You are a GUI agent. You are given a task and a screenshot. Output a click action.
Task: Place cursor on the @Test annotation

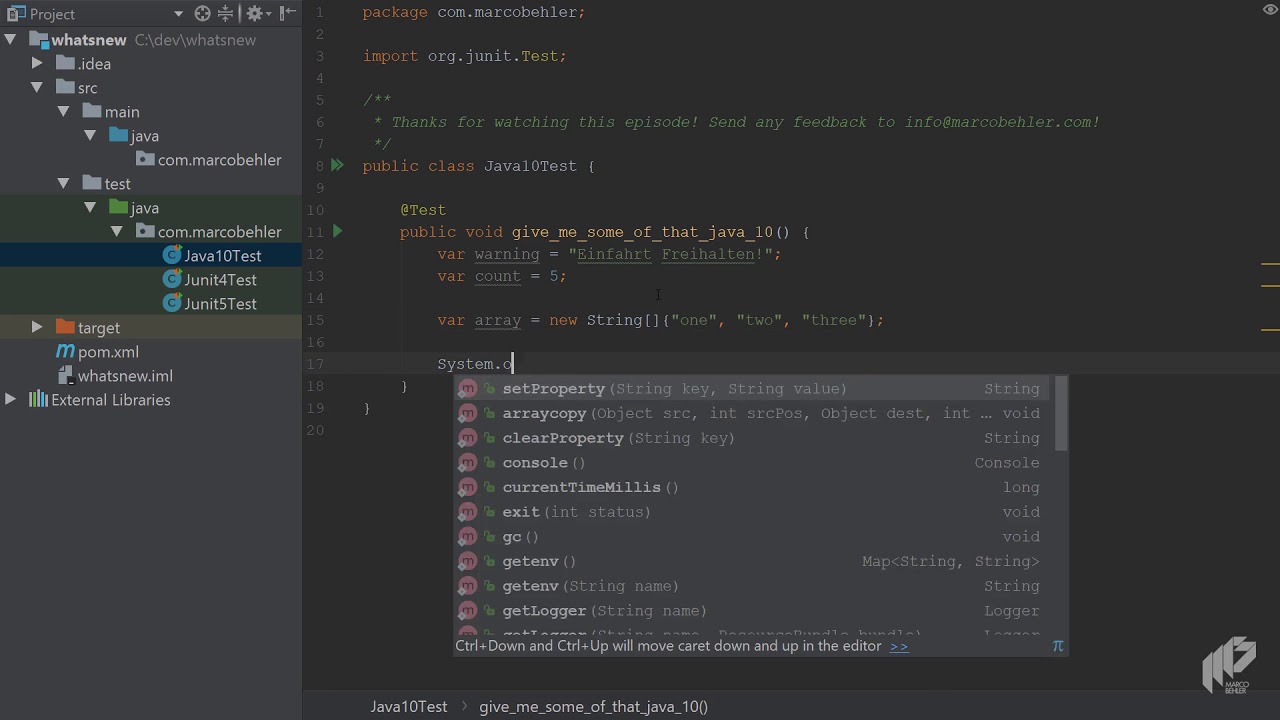423,210
